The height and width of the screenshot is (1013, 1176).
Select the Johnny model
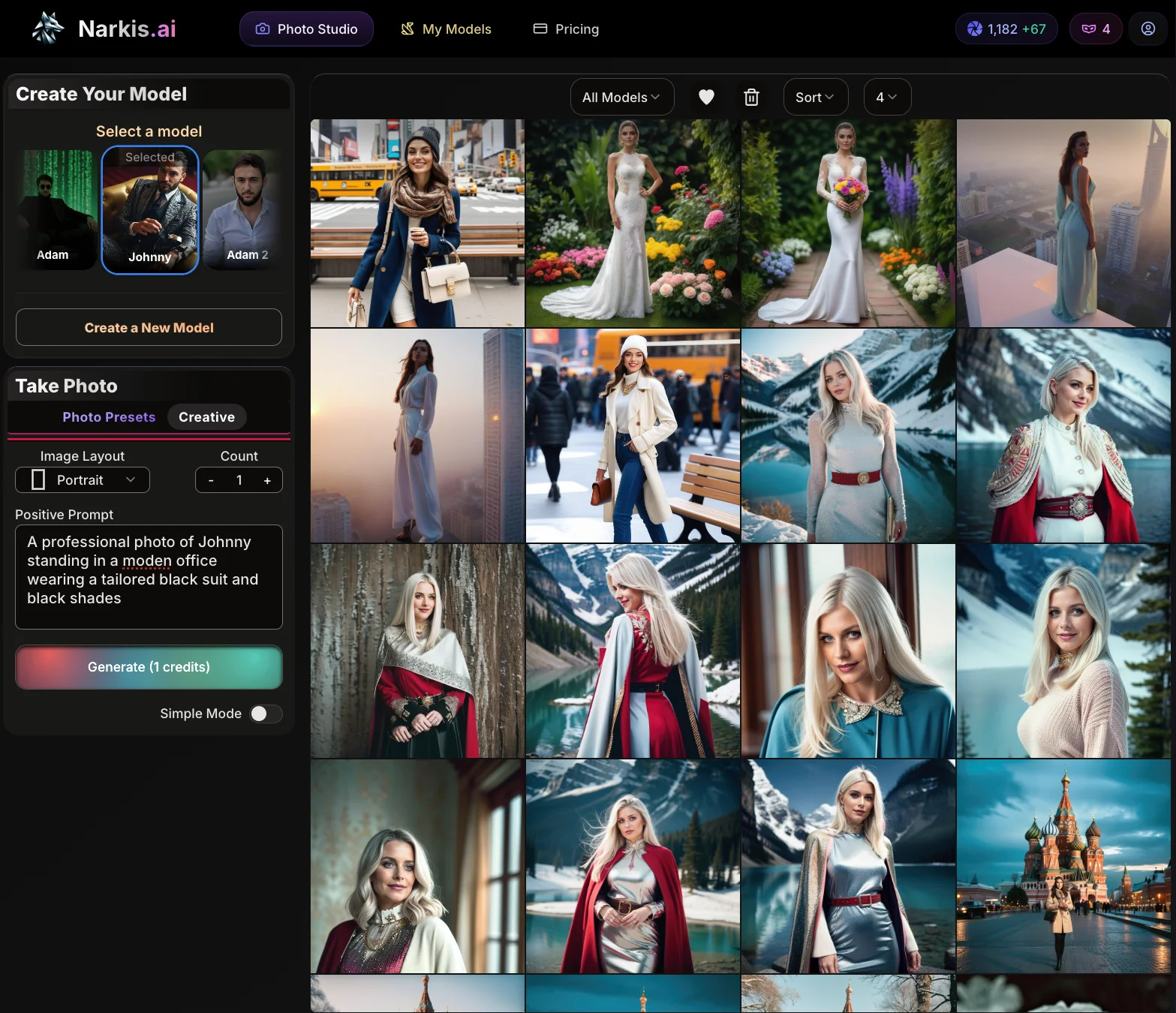click(x=150, y=210)
